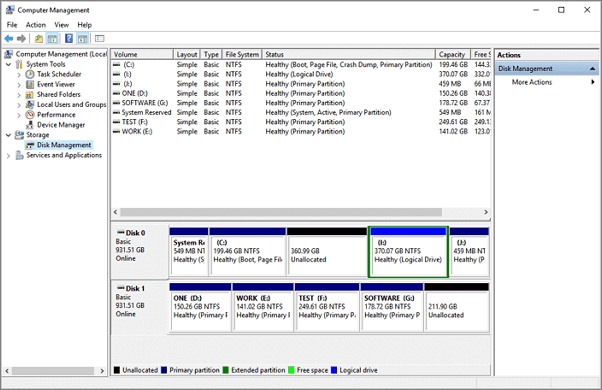
Task: Open the Help question mark toolbar icon
Action: pos(69,38)
